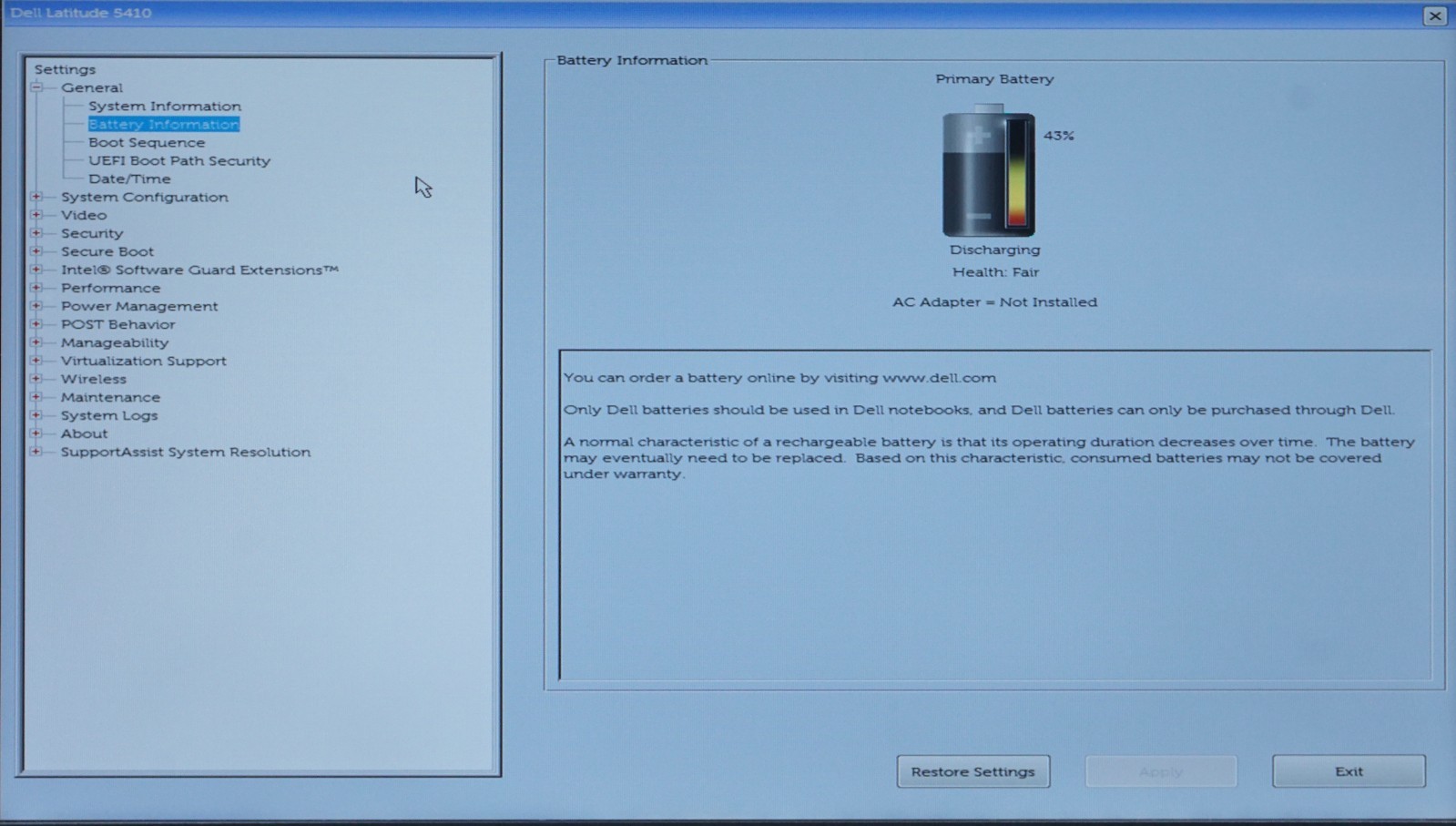Expand the Maintenance node
1456x826 pixels.
36,397
